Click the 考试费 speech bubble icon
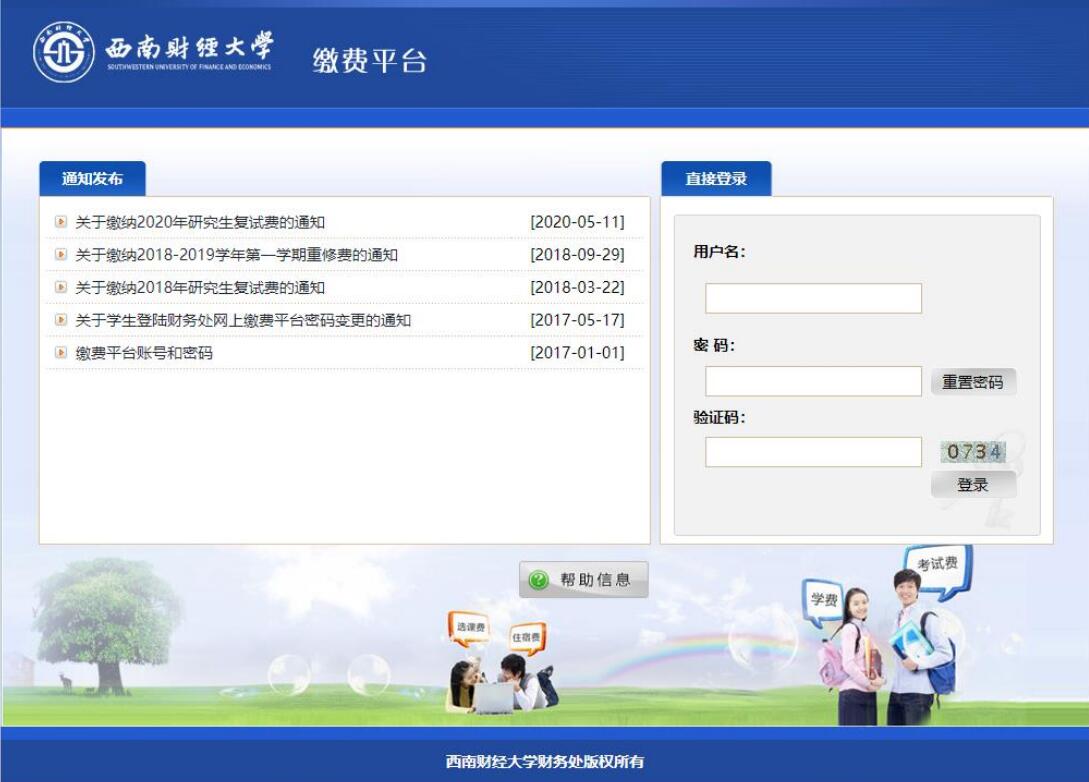 pyautogui.click(x=936, y=565)
